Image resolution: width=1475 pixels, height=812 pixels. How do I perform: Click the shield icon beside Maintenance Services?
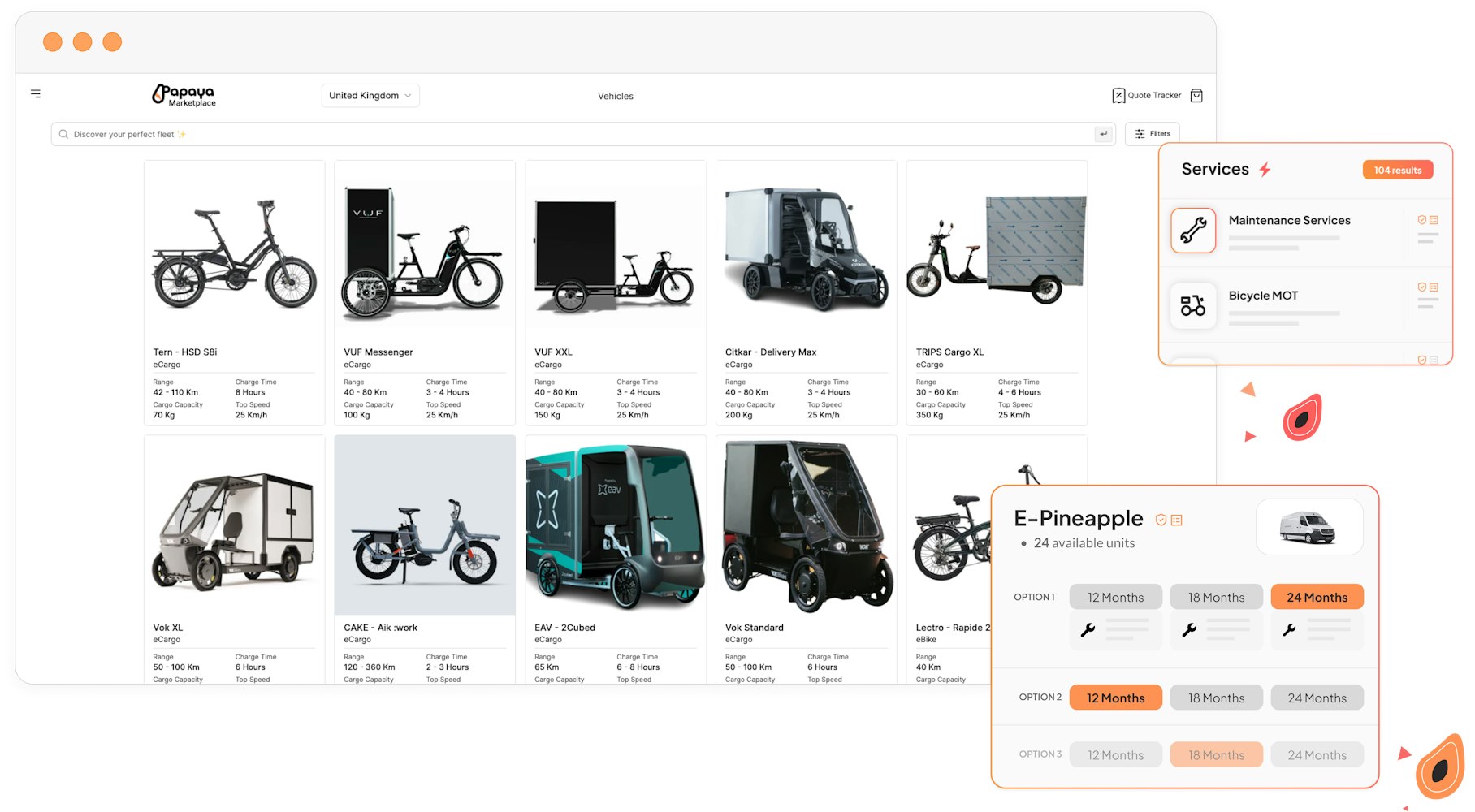(1422, 220)
